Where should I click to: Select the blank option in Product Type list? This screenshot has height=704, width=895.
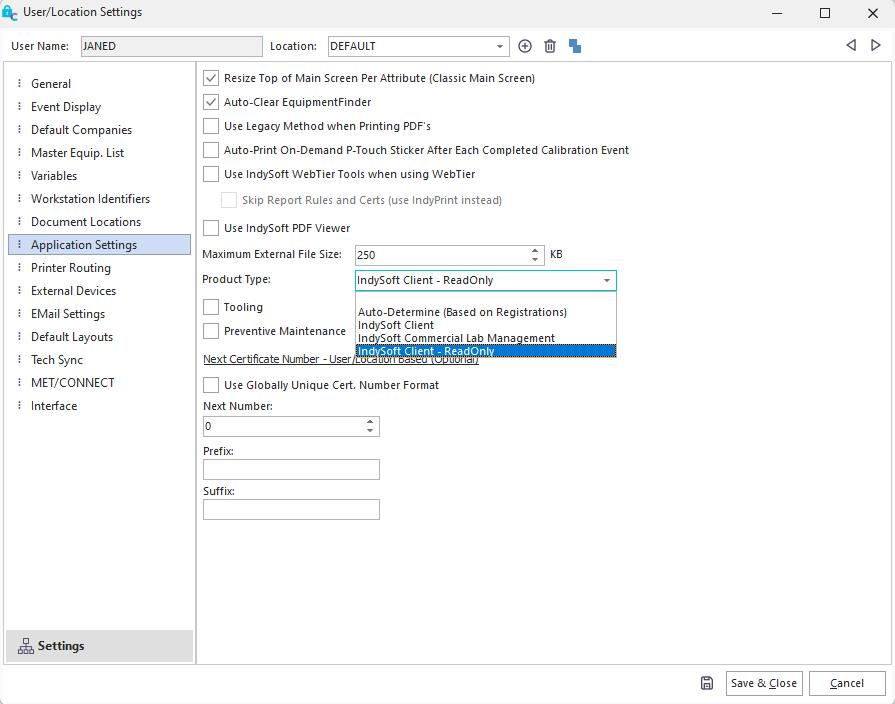pyautogui.click(x=485, y=299)
